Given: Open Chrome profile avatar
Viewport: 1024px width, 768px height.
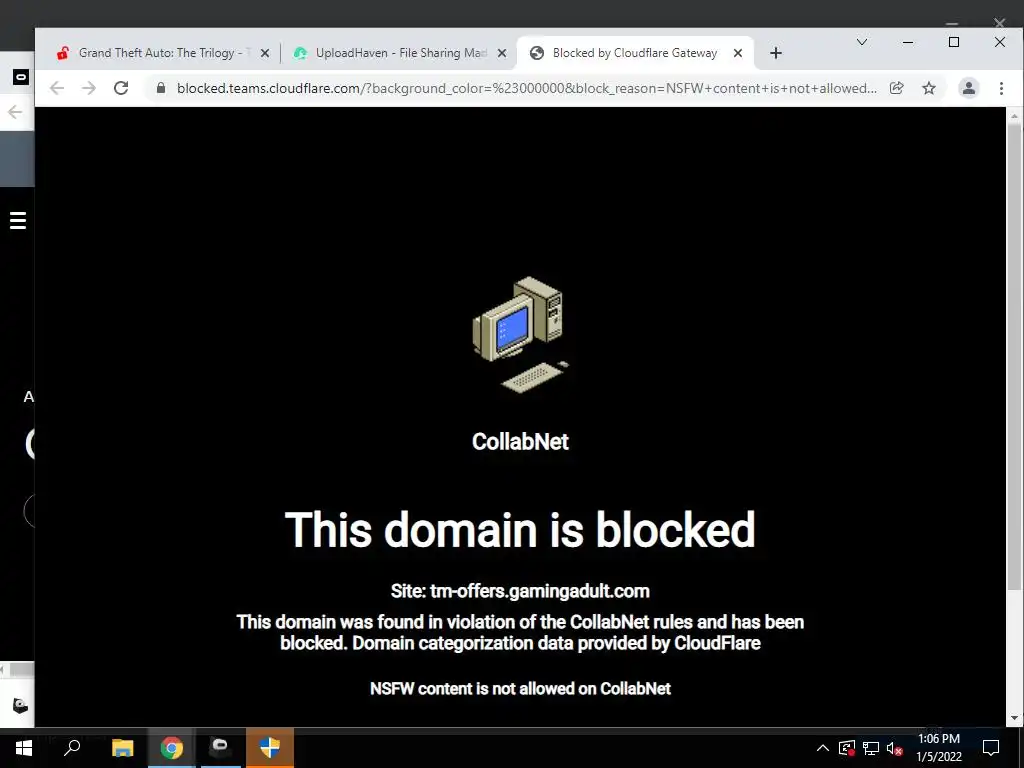Looking at the screenshot, I should click(968, 88).
